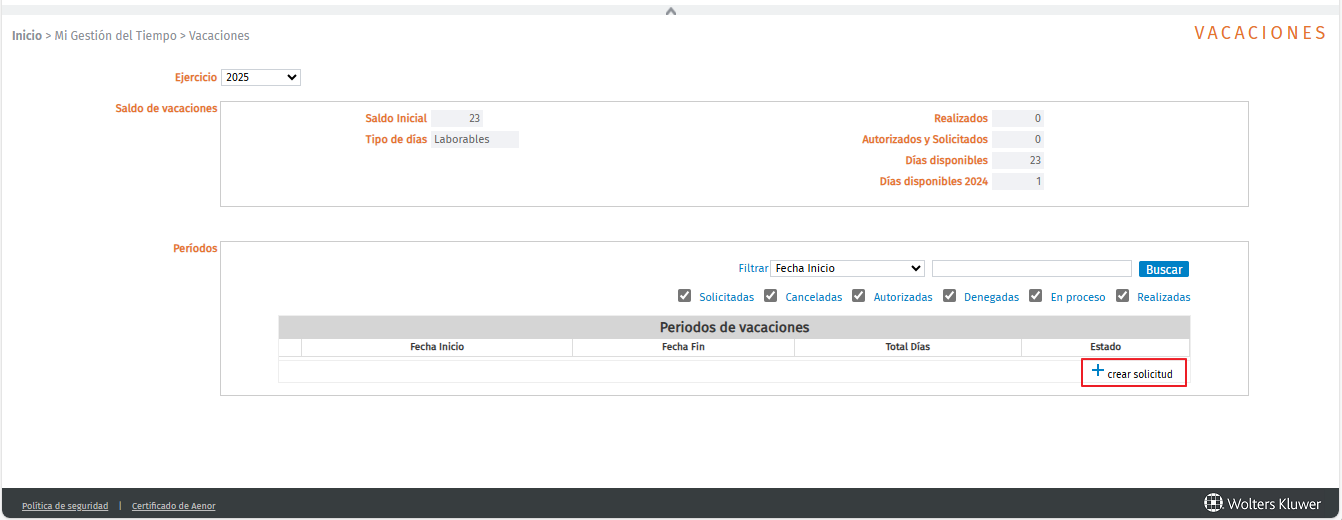Toggle the Realizadas checkbox
The width and height of the screenshot is (1342, 520).
coord(1123,296)
